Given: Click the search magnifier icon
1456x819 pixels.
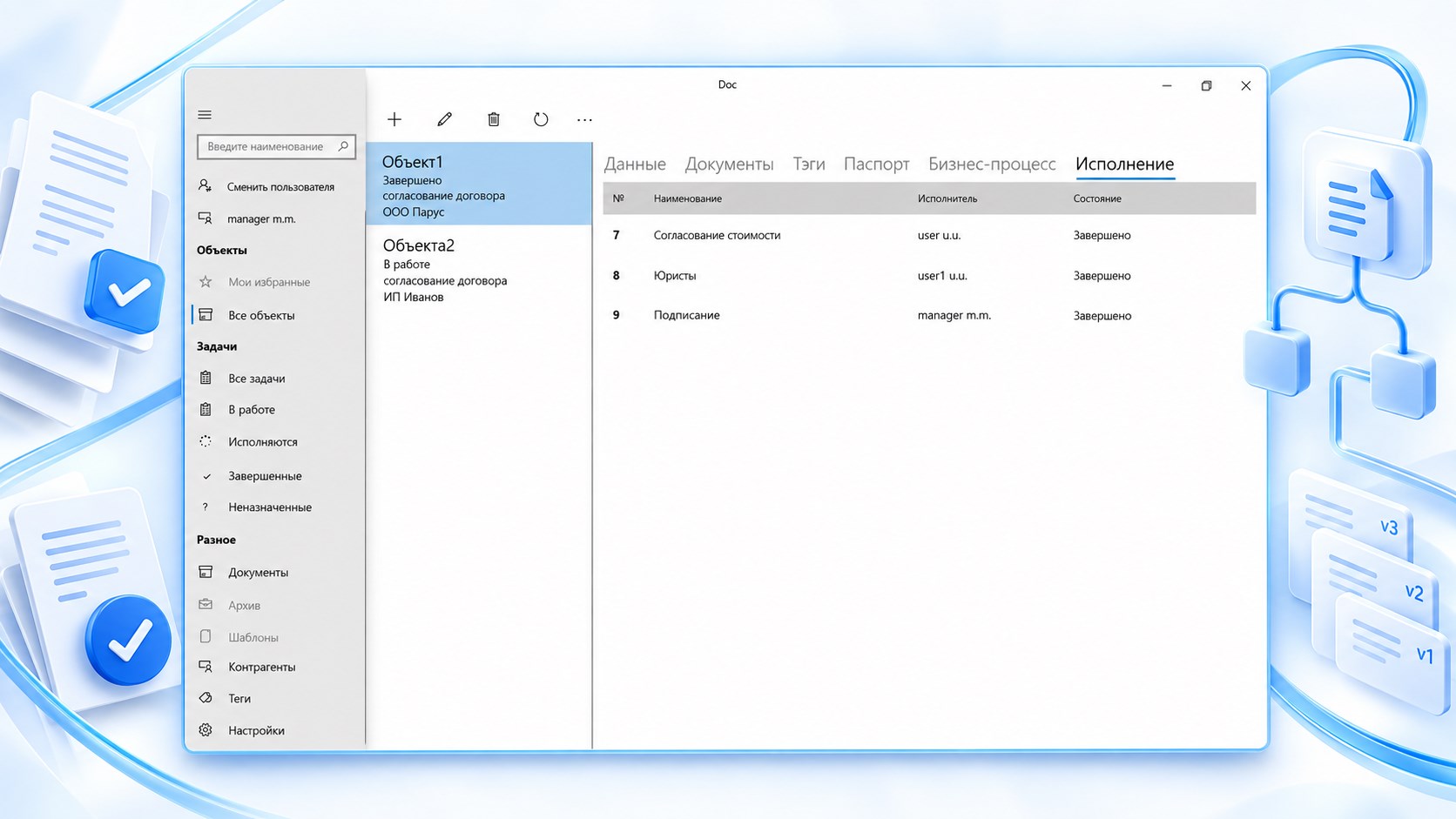Looking at the screenshot, I should tap(343, 146).
